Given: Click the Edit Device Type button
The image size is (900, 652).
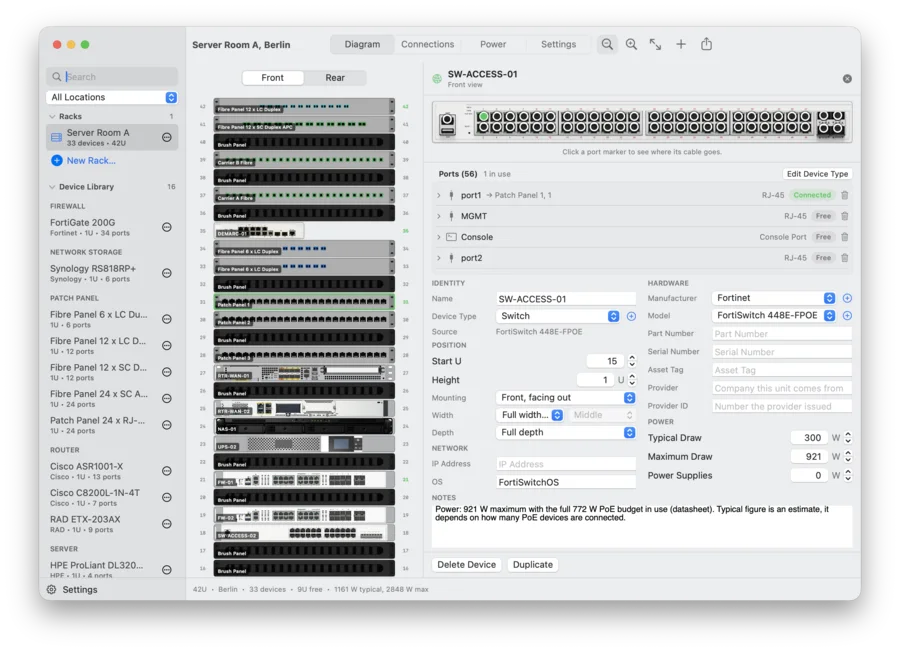Looking at the screenshot, I should coord(817,174).
